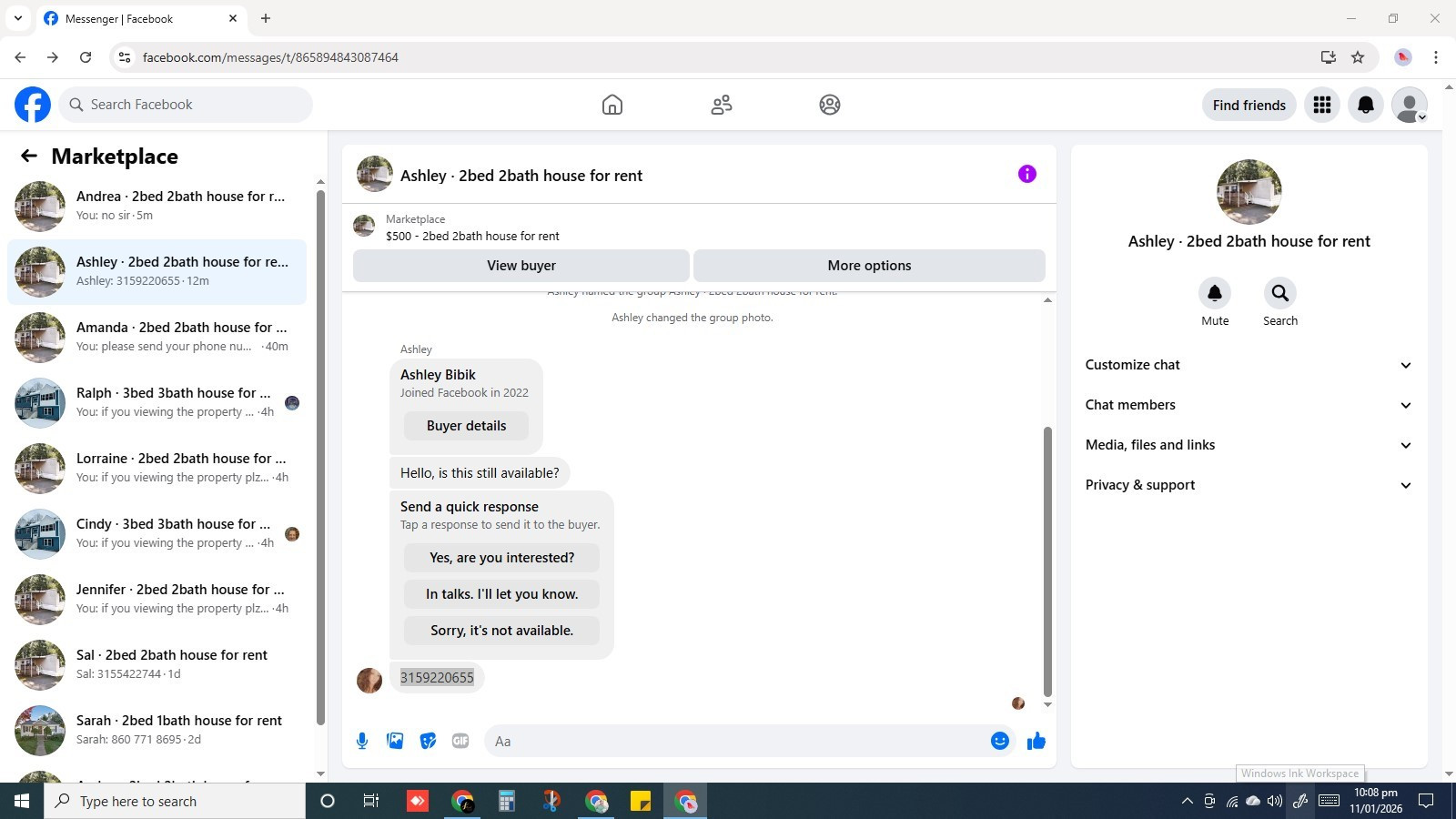1456x819 pixels.
Task: Open the Home icon in the top navigation
Action: tap(612, 105)
